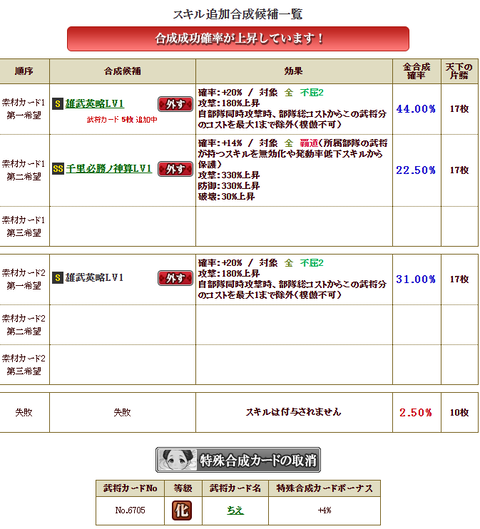Select the 22.50% success rate value
Image resolution: width=480 pixels, height=529 pixels.
coord(416,170)
